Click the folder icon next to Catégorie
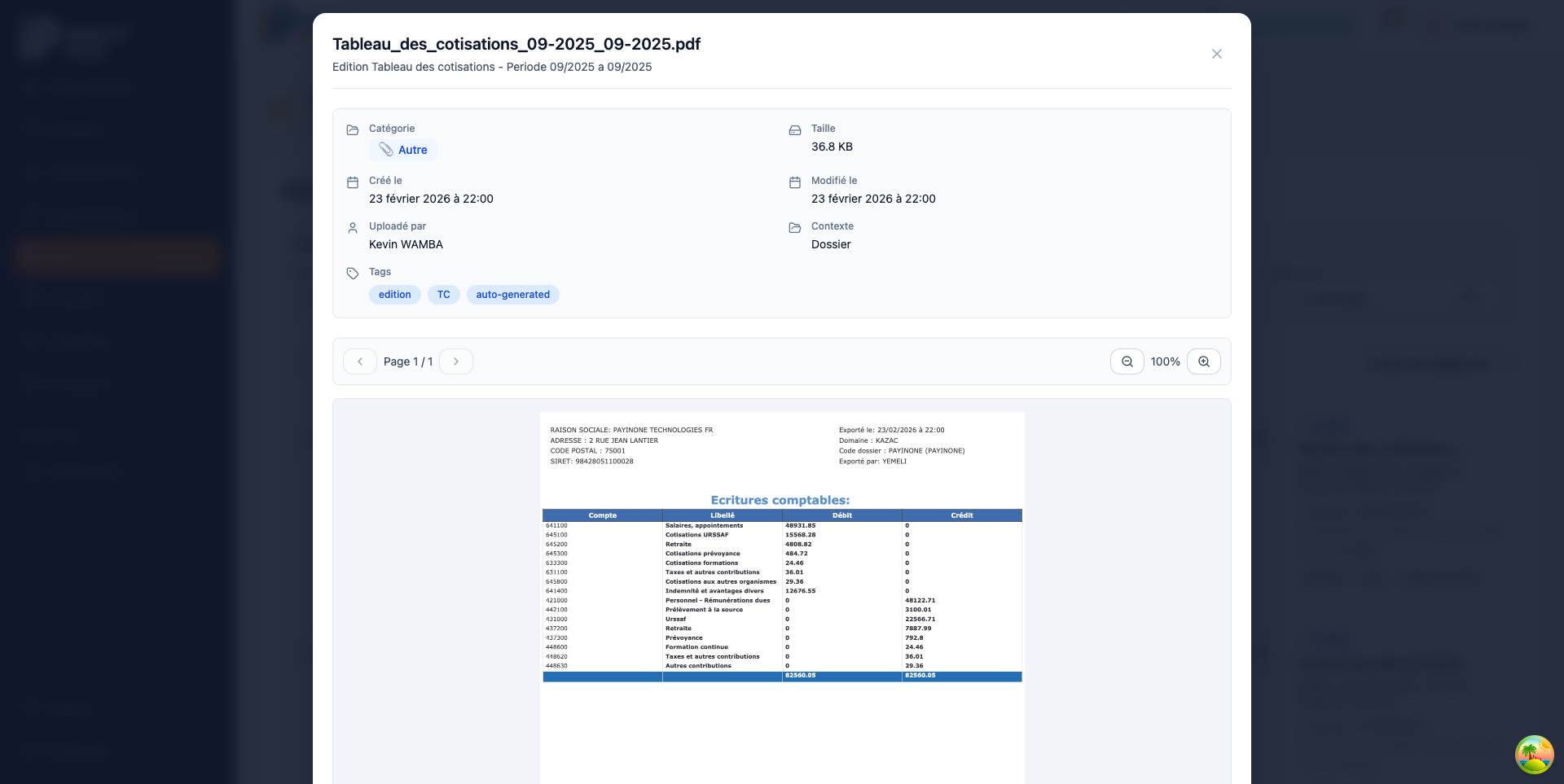 click(352, 129)
